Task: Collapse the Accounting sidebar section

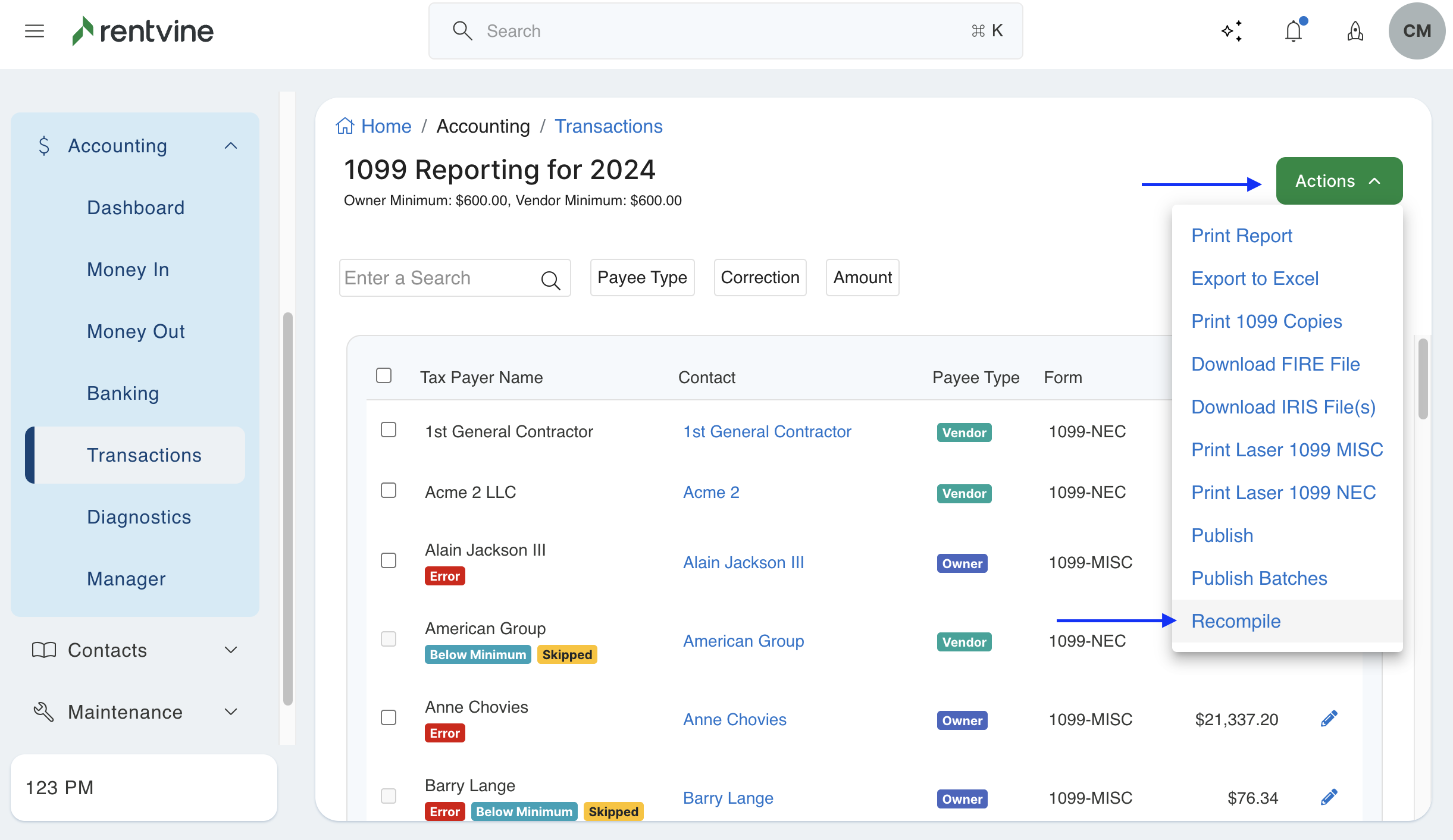Action: (231, 146)
